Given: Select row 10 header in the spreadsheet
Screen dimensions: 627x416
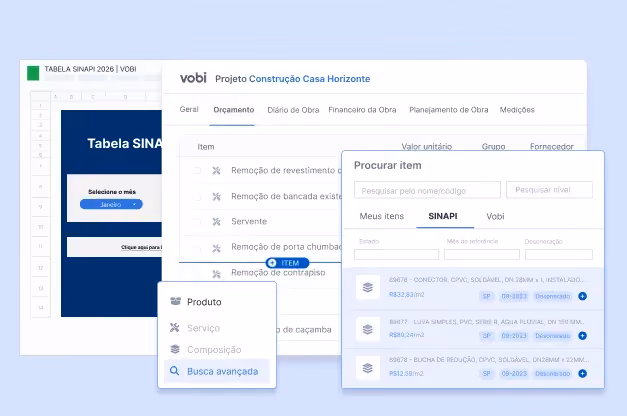Looking at the screenshot, I should click(40, 227).
